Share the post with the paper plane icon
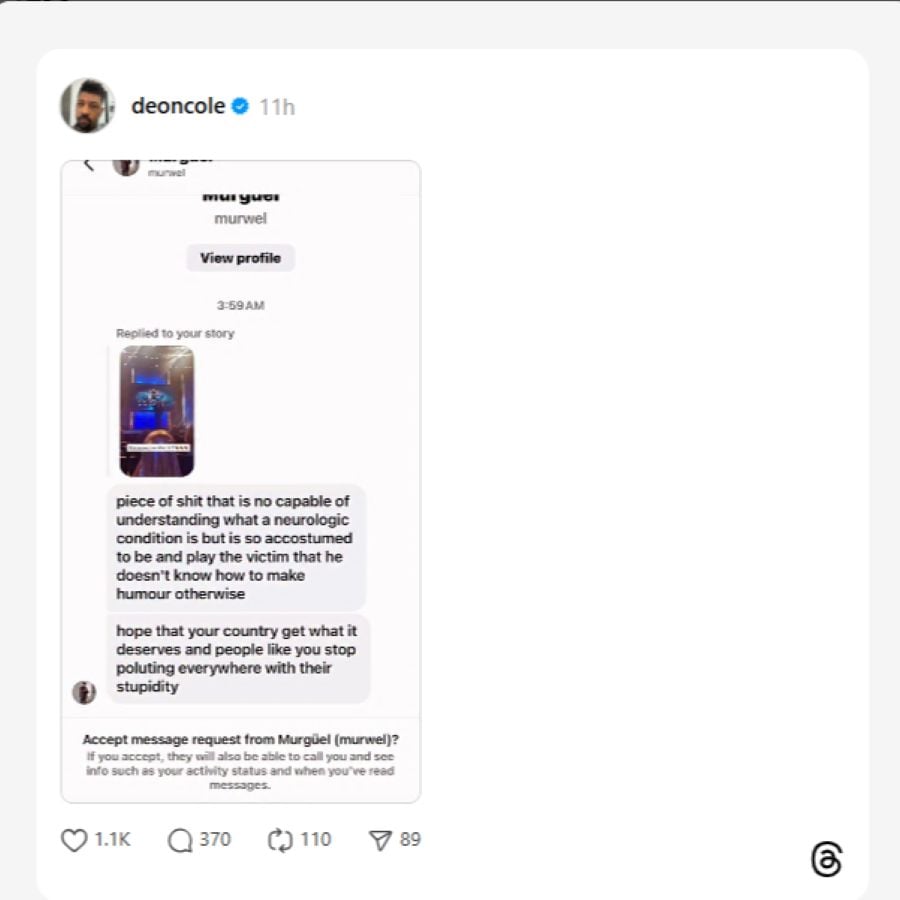This screenshot has width=900, height=900. 380,840
